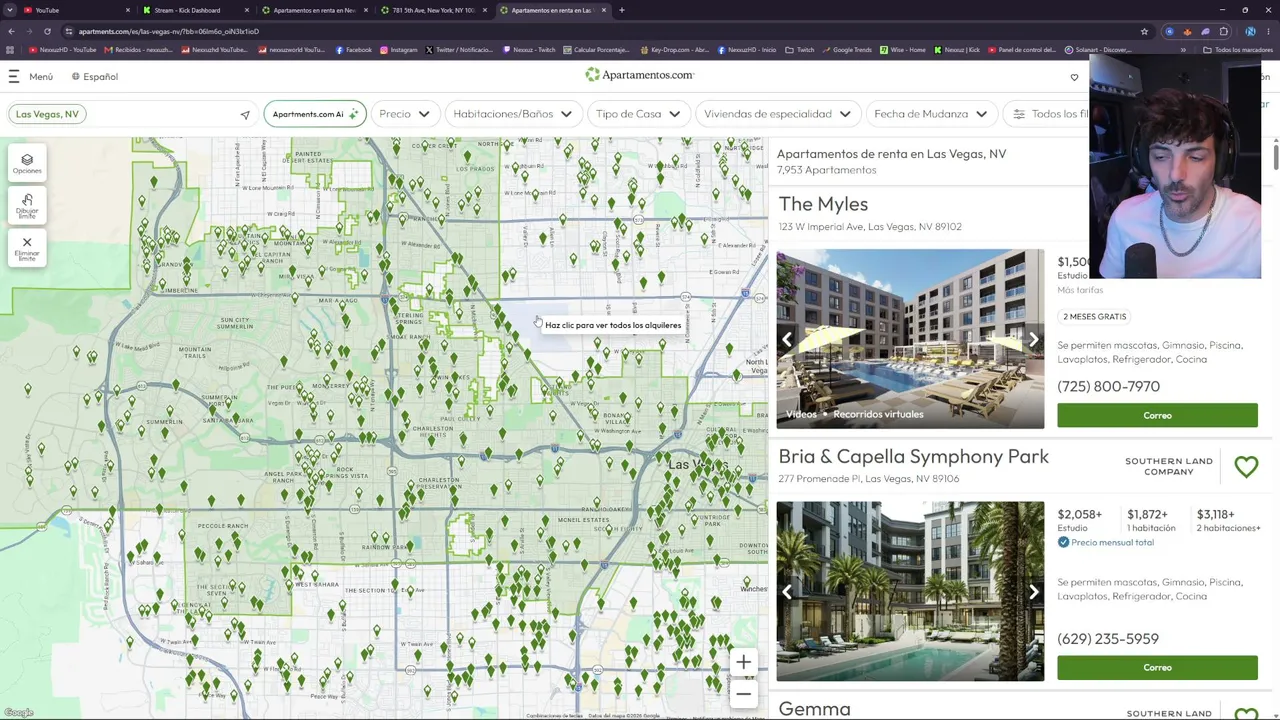1280x720 pixels.
Task: Expand the Fecha de Mudanza dropdown
Action: tap(930, 114)
